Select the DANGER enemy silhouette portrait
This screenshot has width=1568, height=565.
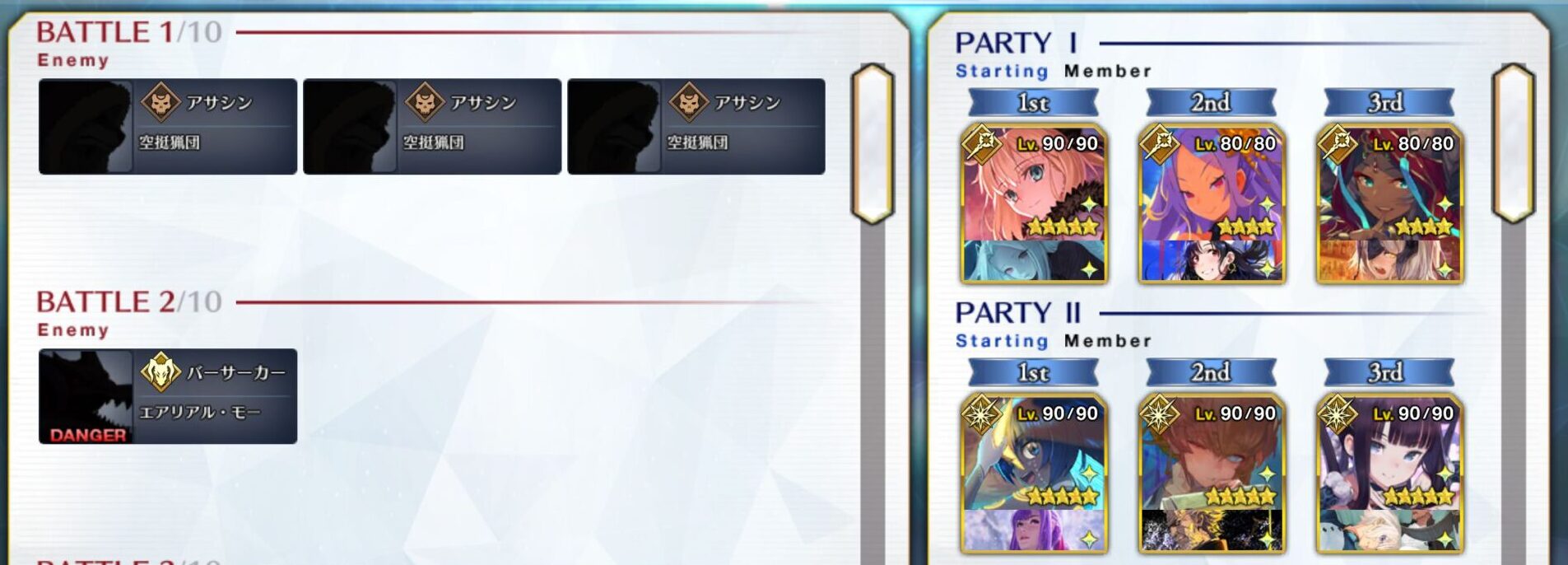coord(86,396)
